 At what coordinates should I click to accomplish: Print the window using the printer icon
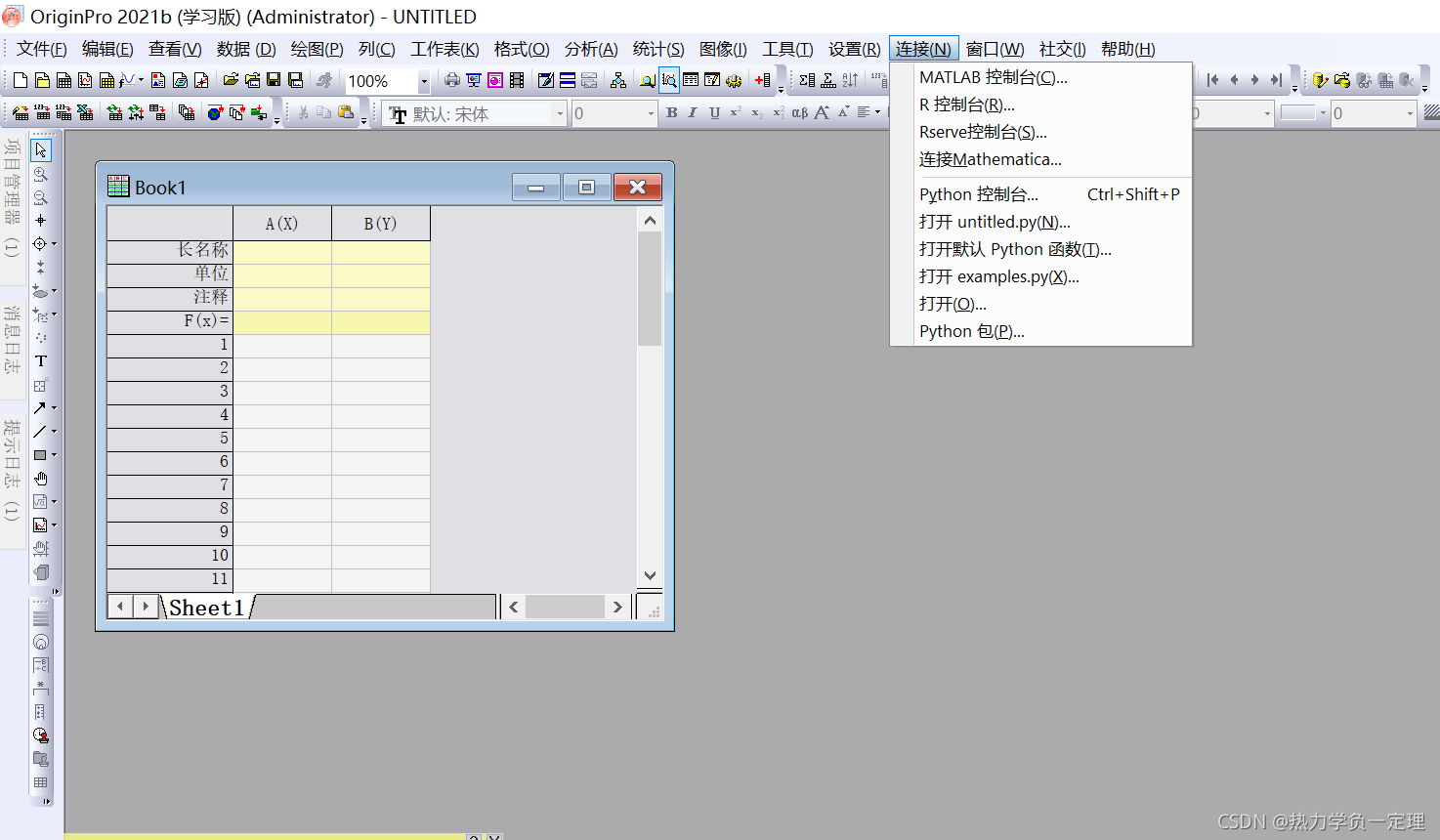(451, 80)
